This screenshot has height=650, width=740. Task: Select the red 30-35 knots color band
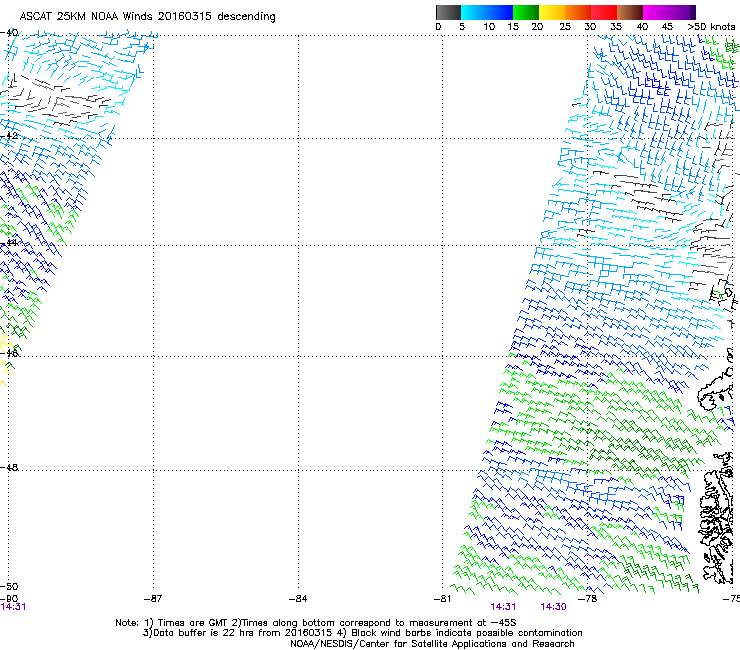(604, 12)
